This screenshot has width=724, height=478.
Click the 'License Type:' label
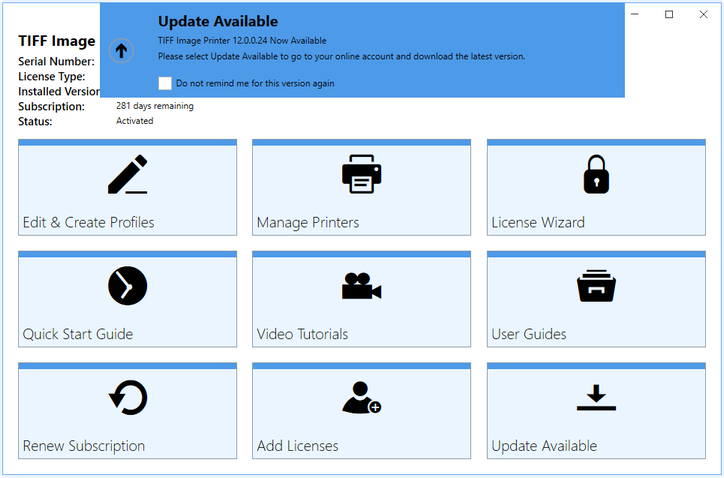pos(52,77)
